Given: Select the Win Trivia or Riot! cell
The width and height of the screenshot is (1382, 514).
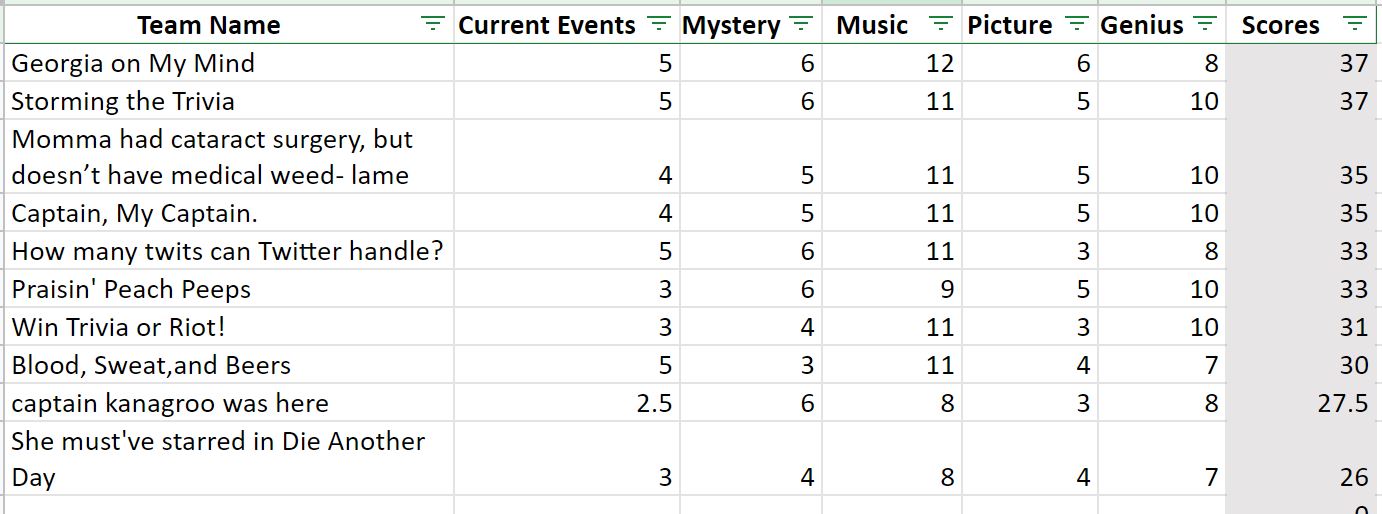Looking at the screenshot, I should click(229, 327).
